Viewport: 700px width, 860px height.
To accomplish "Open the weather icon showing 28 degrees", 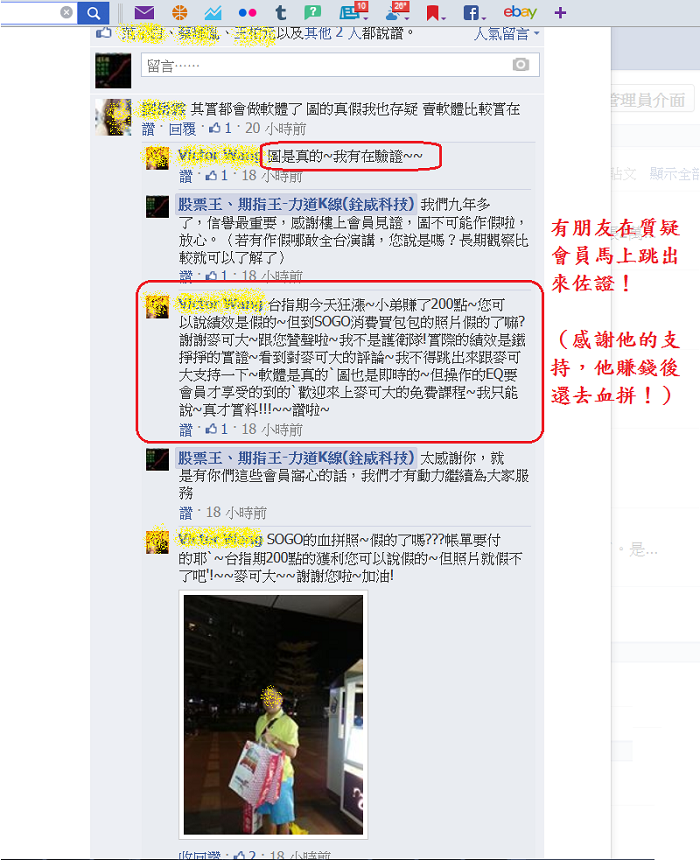I will (x=397, y=11).
